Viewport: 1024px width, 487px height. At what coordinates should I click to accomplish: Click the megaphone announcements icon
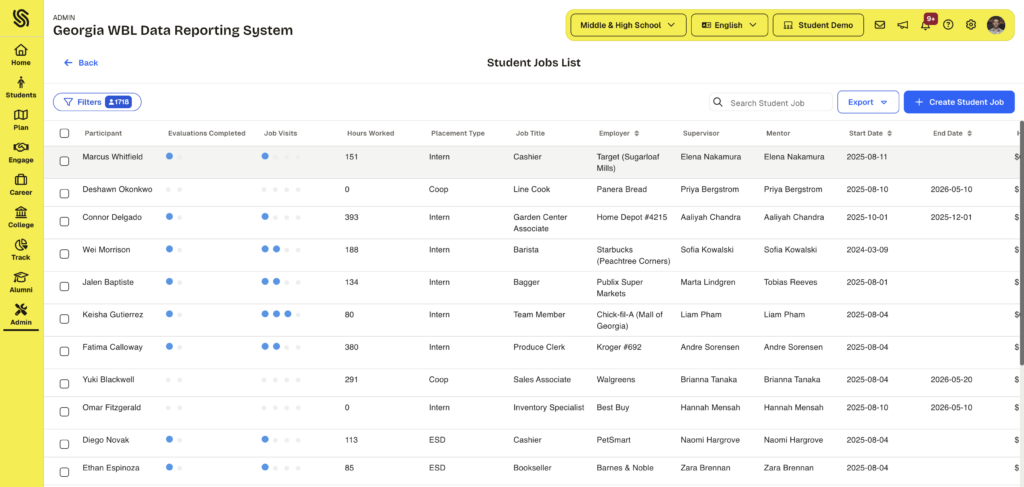[x=903, y=25]
